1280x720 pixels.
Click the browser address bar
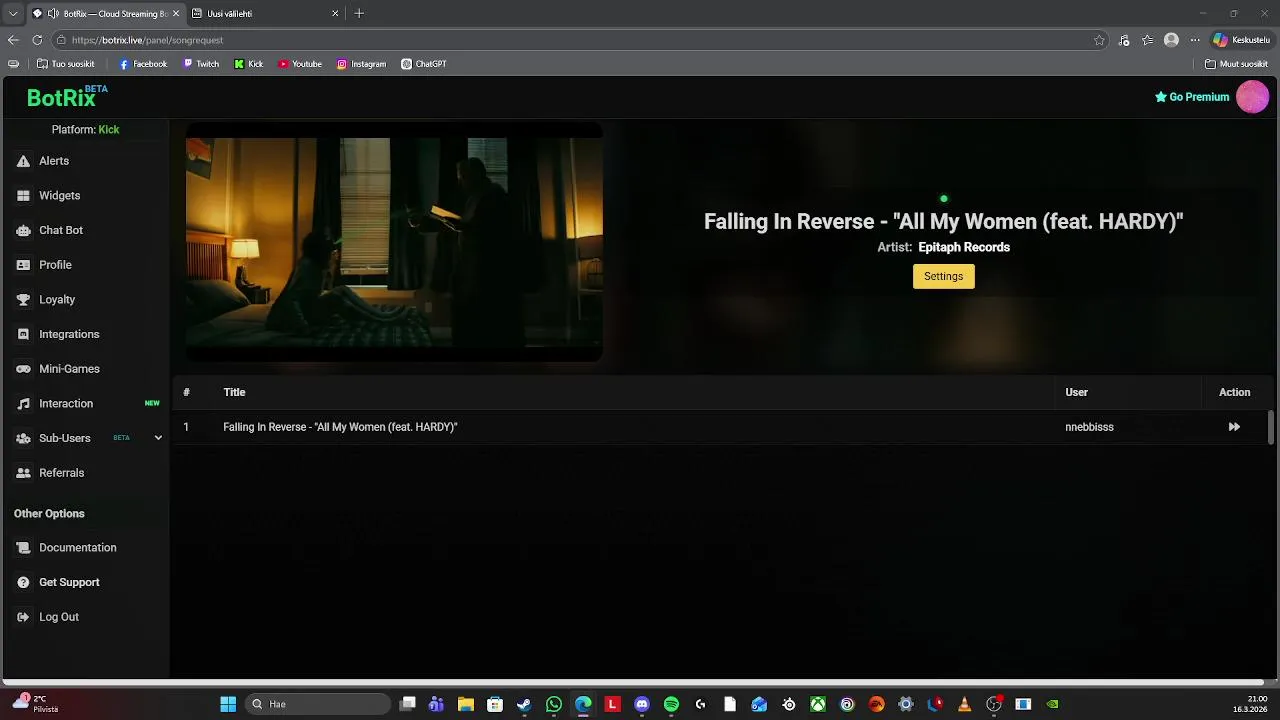coord(580,40)
